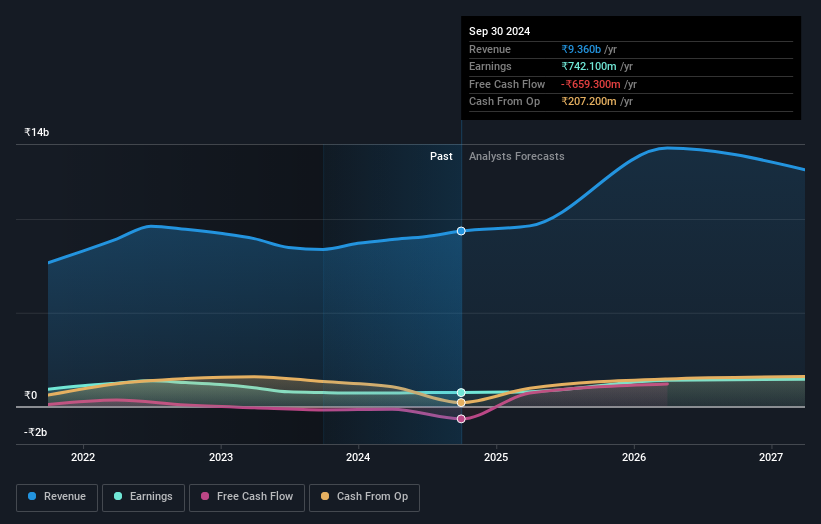Toggle the Free Cash Flow legend series
Screen dimensions: 821x524
(x=247, y=497)
